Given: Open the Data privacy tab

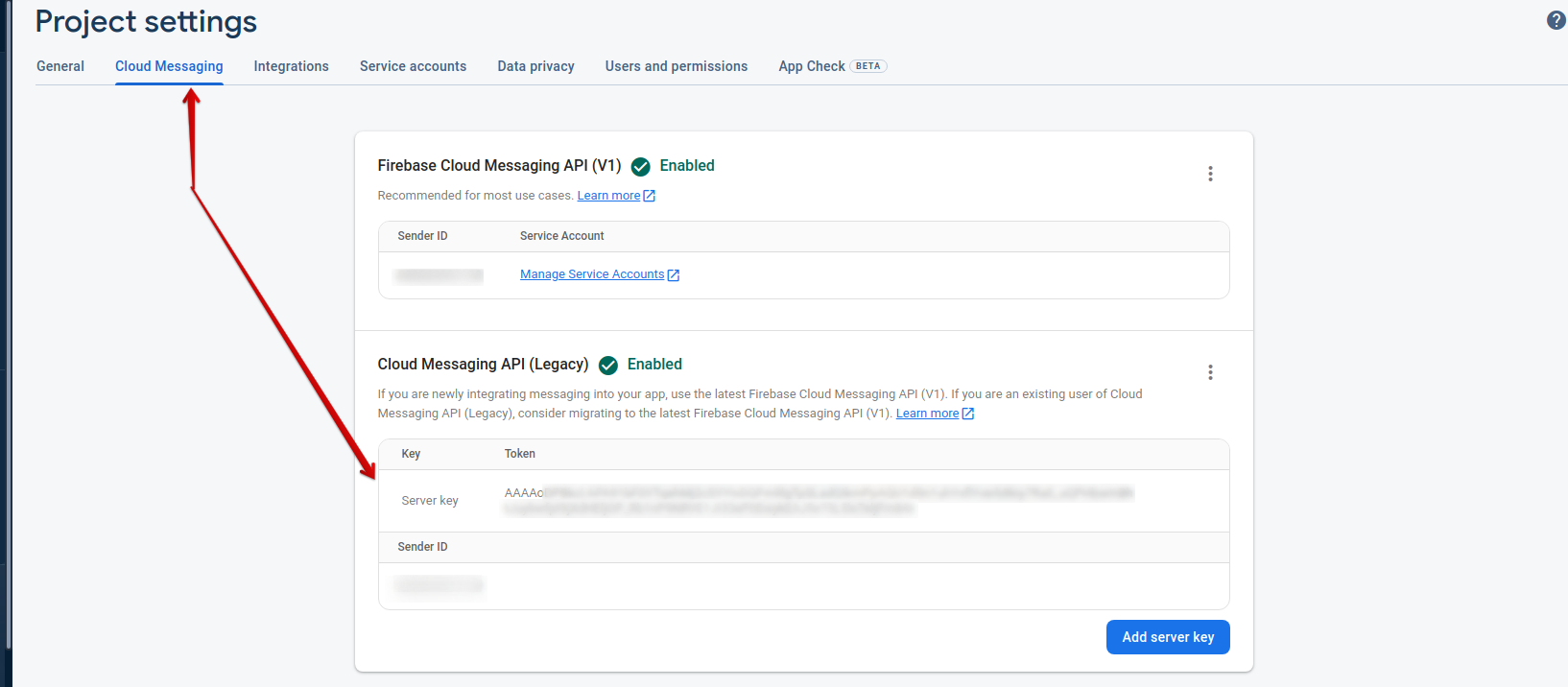Looking at the screenshot, I should coord(535,66).
